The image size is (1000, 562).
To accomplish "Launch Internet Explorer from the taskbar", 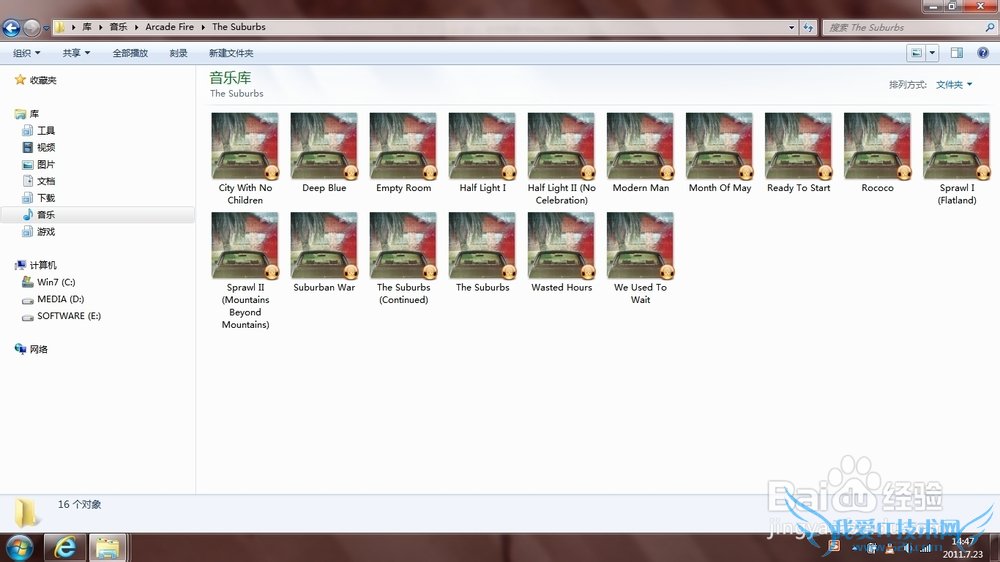I will coord(65,547).
